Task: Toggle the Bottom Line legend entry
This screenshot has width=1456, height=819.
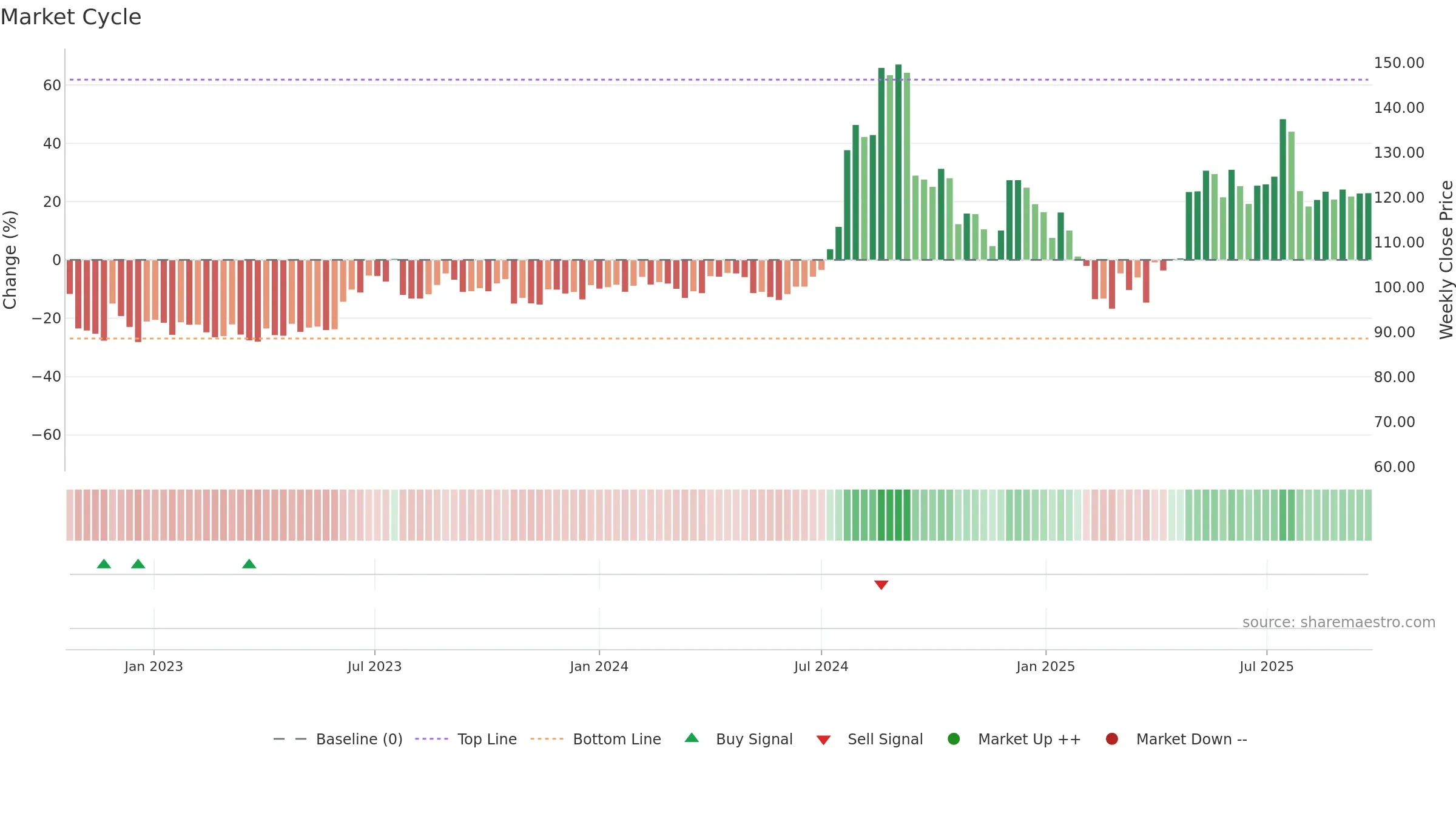Action: (595, 739)
